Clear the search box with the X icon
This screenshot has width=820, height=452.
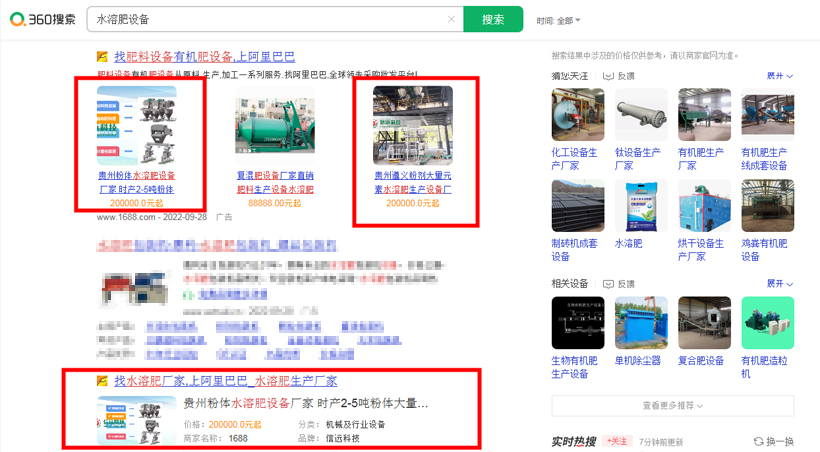click(x=451, y=19)
